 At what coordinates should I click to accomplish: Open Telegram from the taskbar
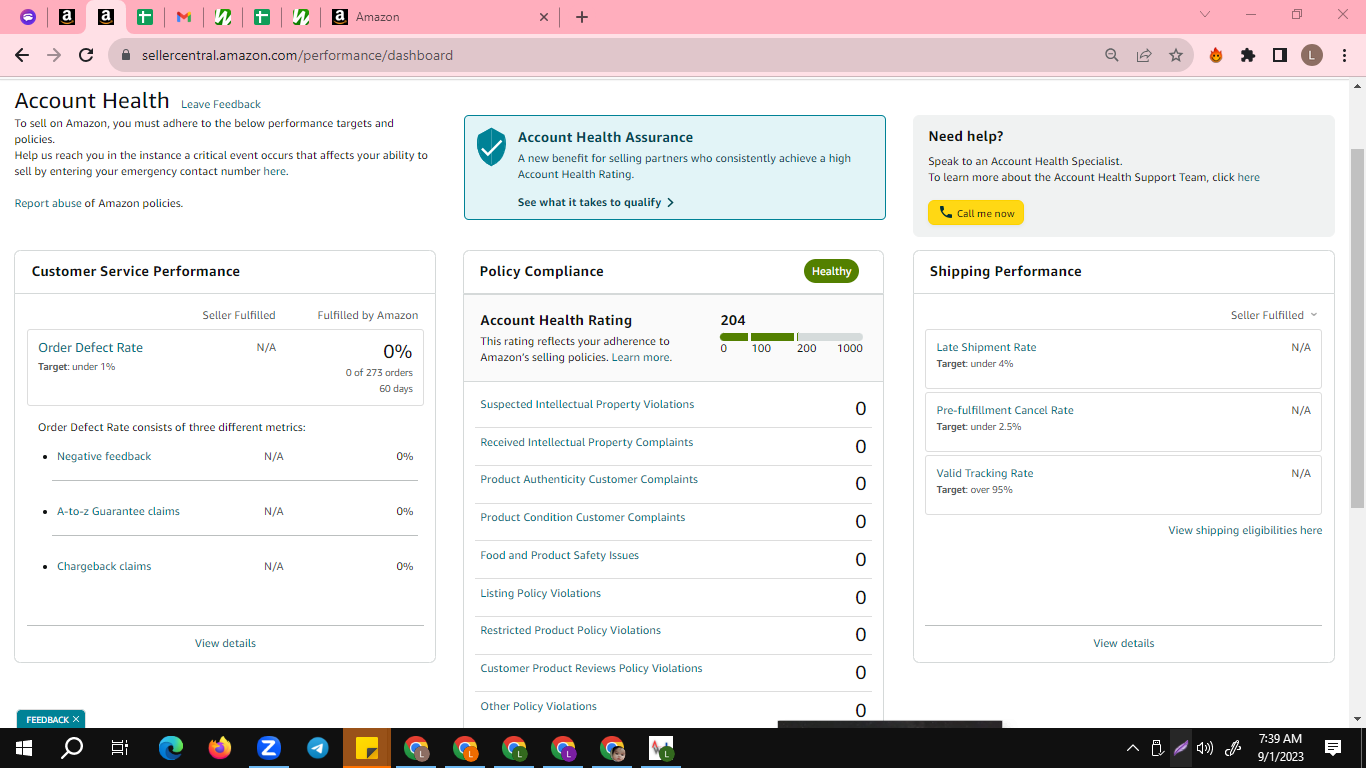tap(318, 748)
